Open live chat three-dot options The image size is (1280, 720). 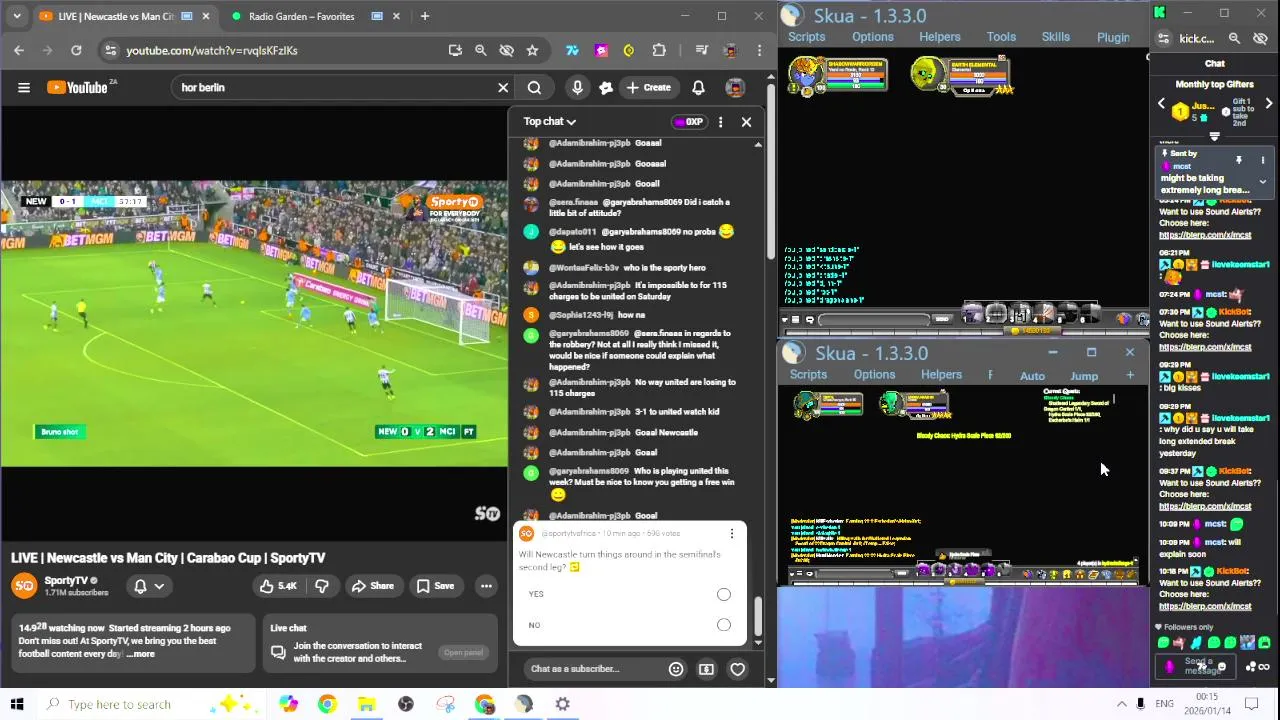[x=720, y=122]
